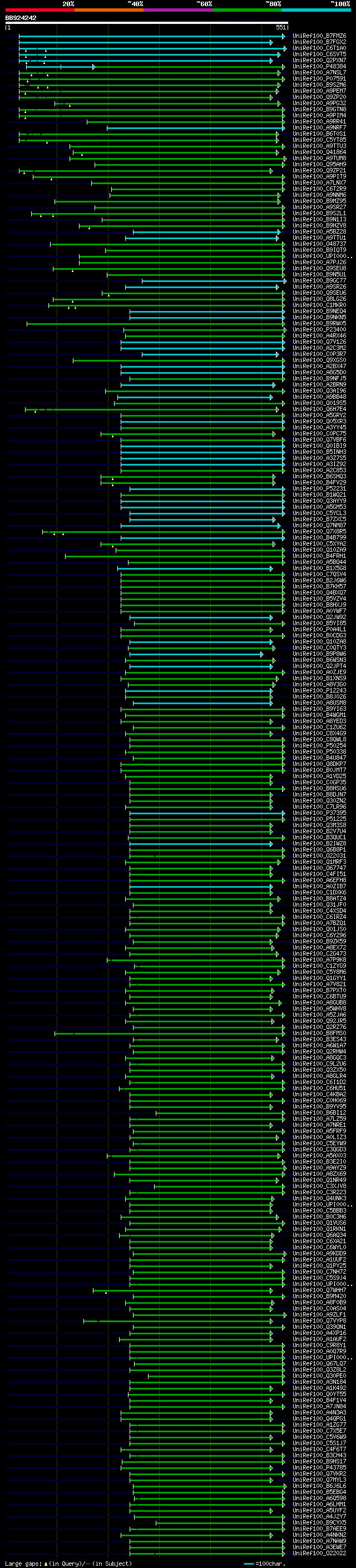Select label UniRef100_A0ZJE9

coord(319,672)
